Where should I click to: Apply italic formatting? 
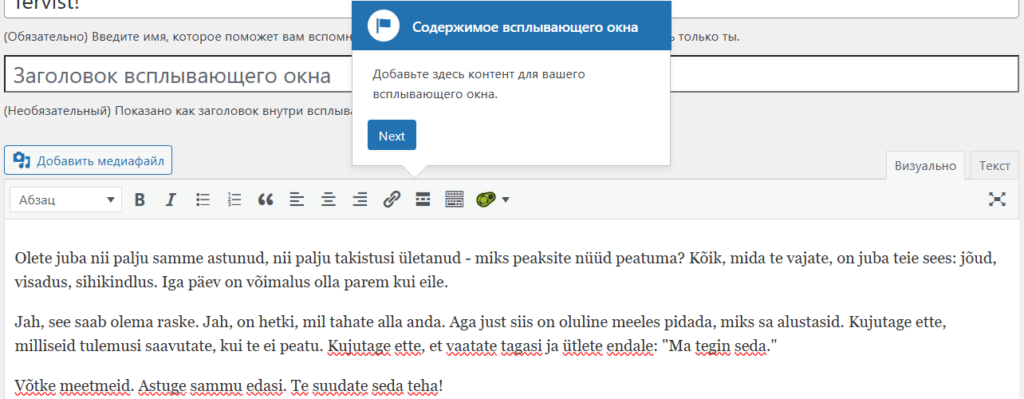tap(170, 200)
